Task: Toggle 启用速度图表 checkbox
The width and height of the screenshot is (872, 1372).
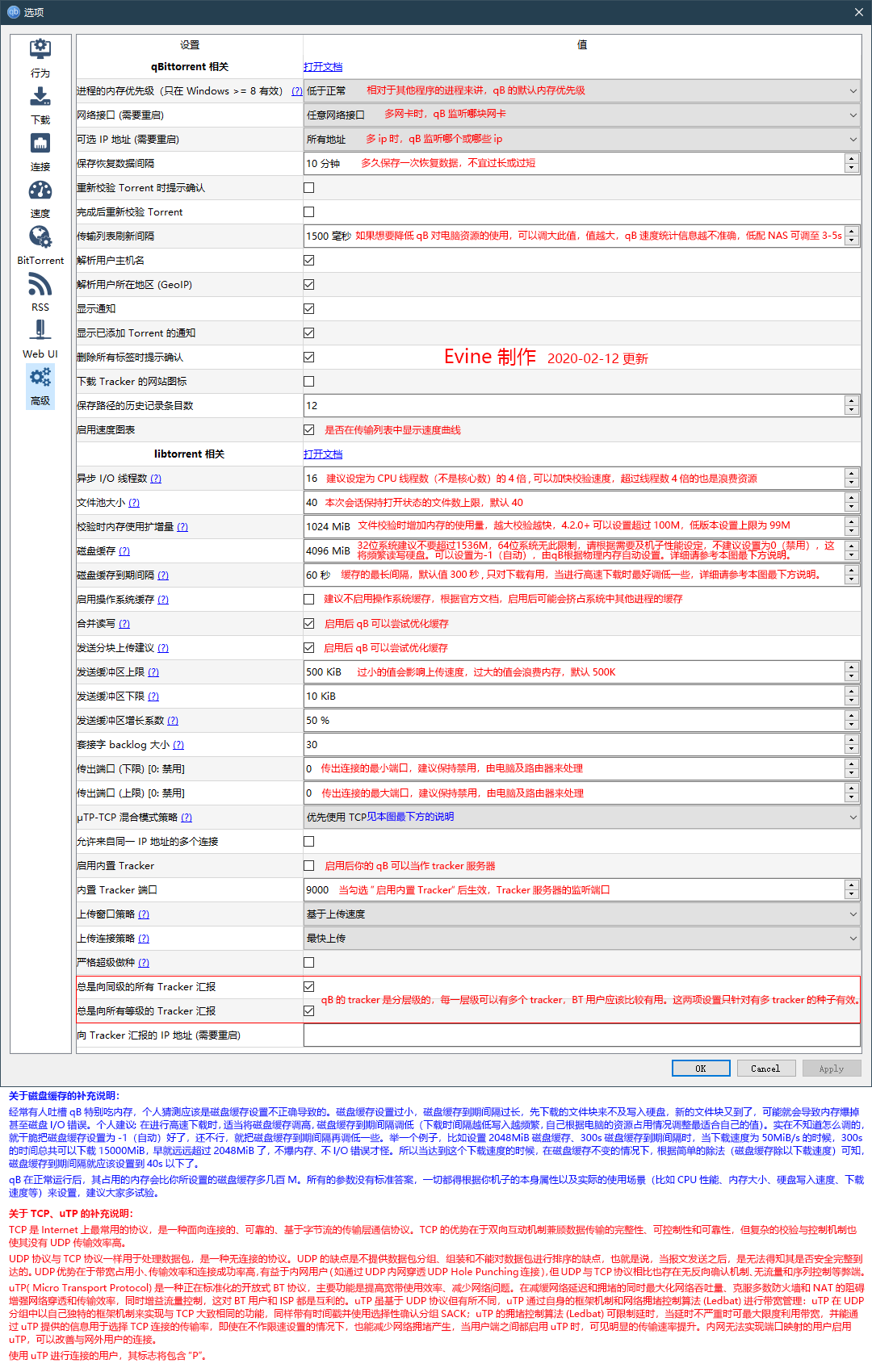Action: pyautogui.click(x=308, y=429)
